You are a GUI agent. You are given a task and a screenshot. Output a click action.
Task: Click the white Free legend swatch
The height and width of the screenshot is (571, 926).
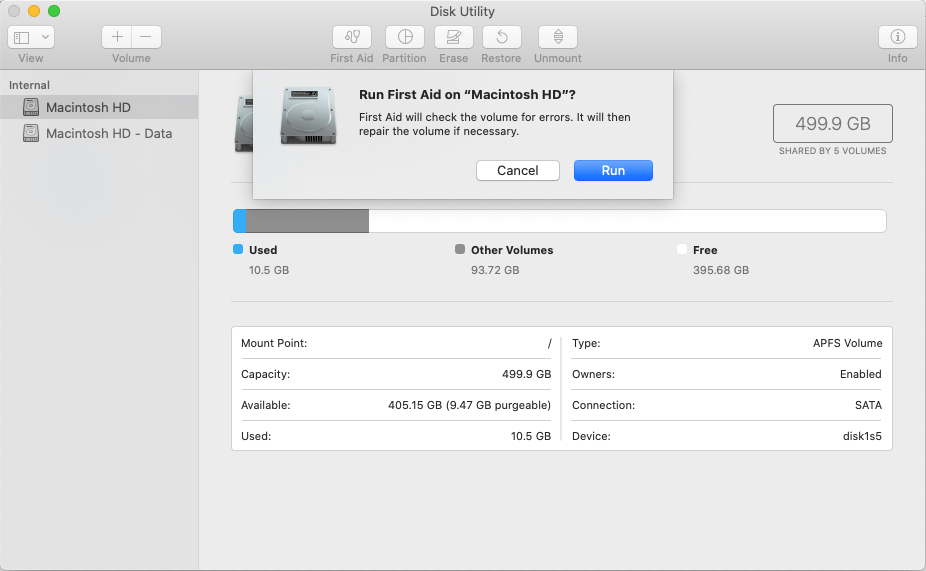(x=682, y=249)
